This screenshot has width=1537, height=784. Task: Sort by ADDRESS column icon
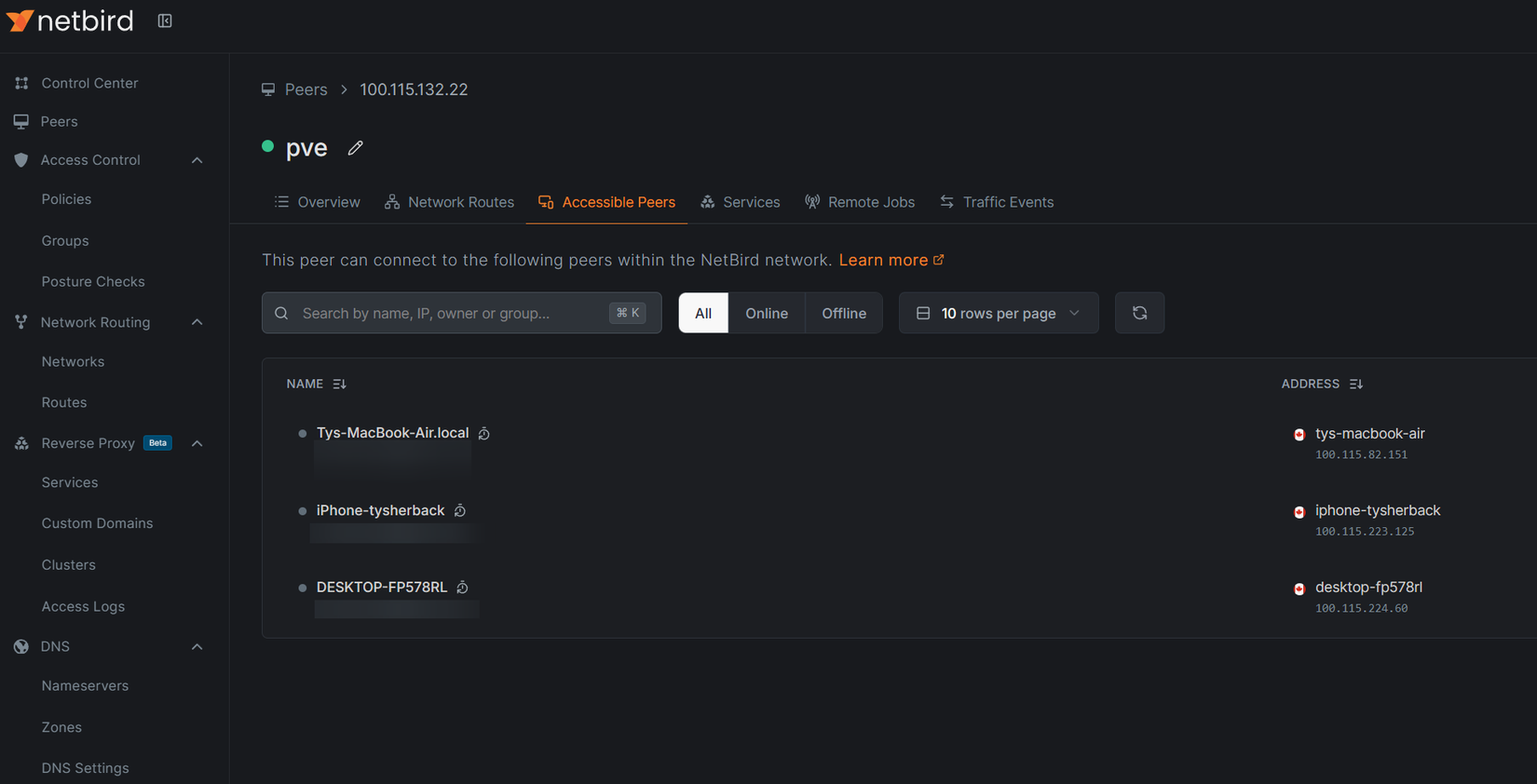pos(1355,384)
